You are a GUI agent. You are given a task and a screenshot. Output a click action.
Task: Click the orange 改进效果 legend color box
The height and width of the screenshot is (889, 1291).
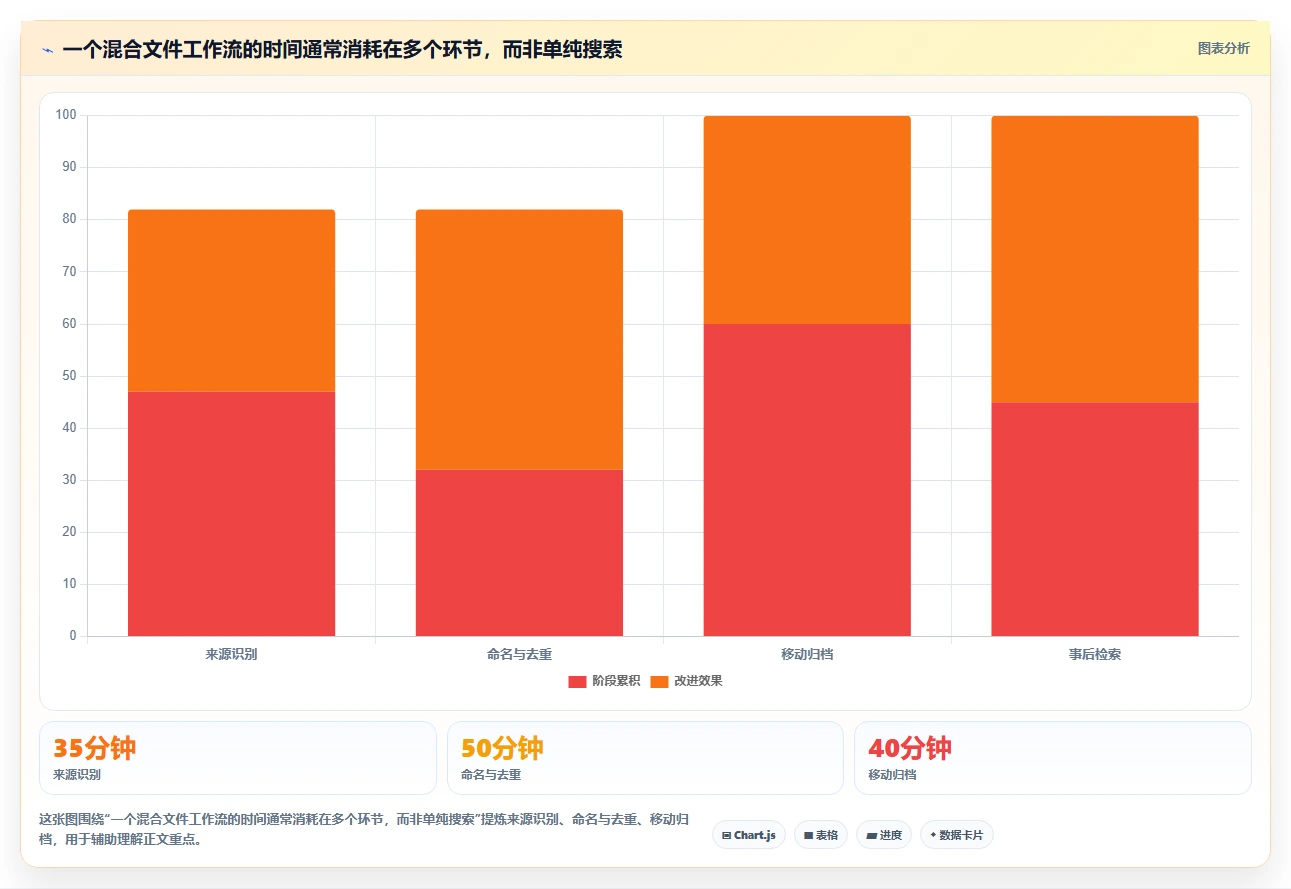tap(659, 681)
